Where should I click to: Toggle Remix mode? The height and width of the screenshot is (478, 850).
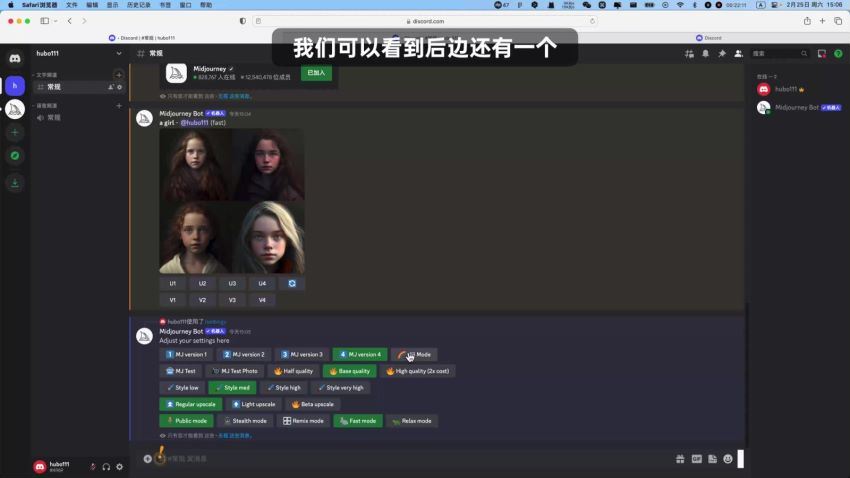click(303, 421)
